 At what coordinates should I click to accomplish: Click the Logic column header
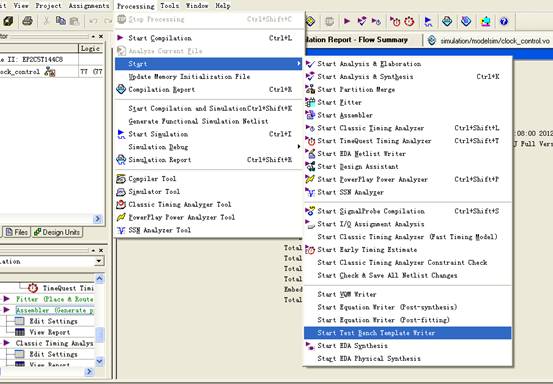91,48
